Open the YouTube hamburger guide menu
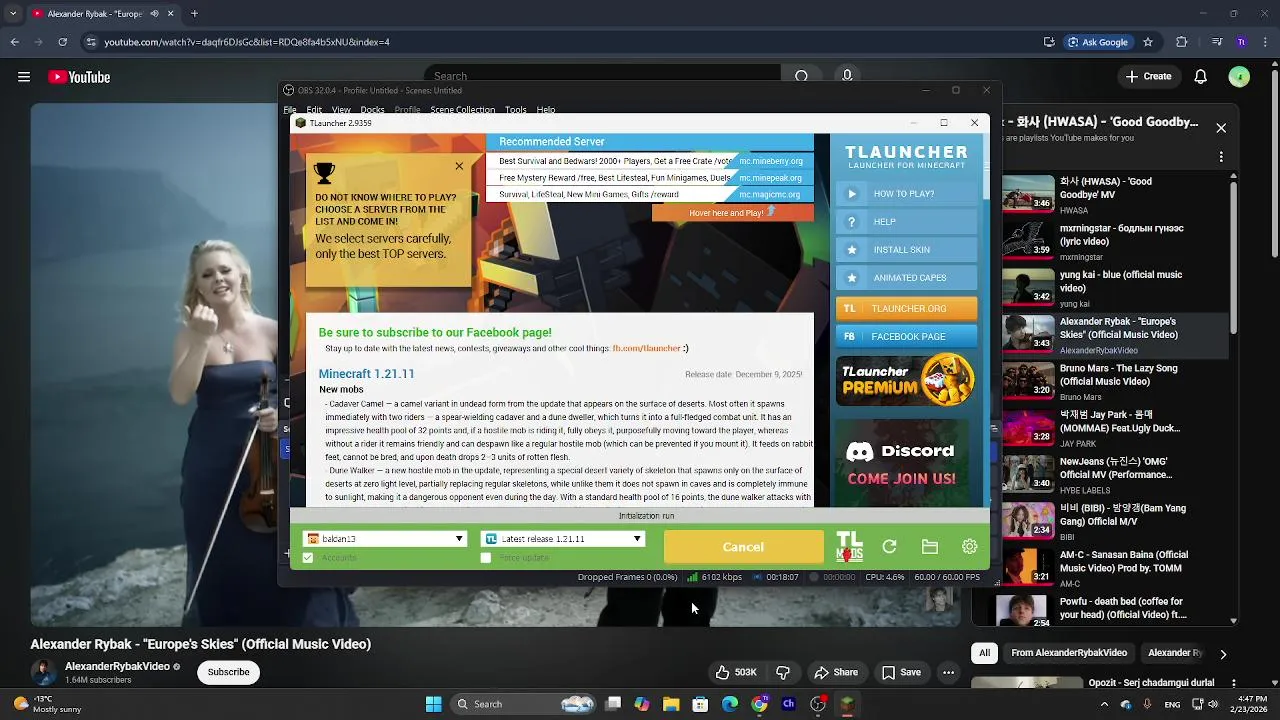This screenshot has width=1280, height=720. [24, 77]
